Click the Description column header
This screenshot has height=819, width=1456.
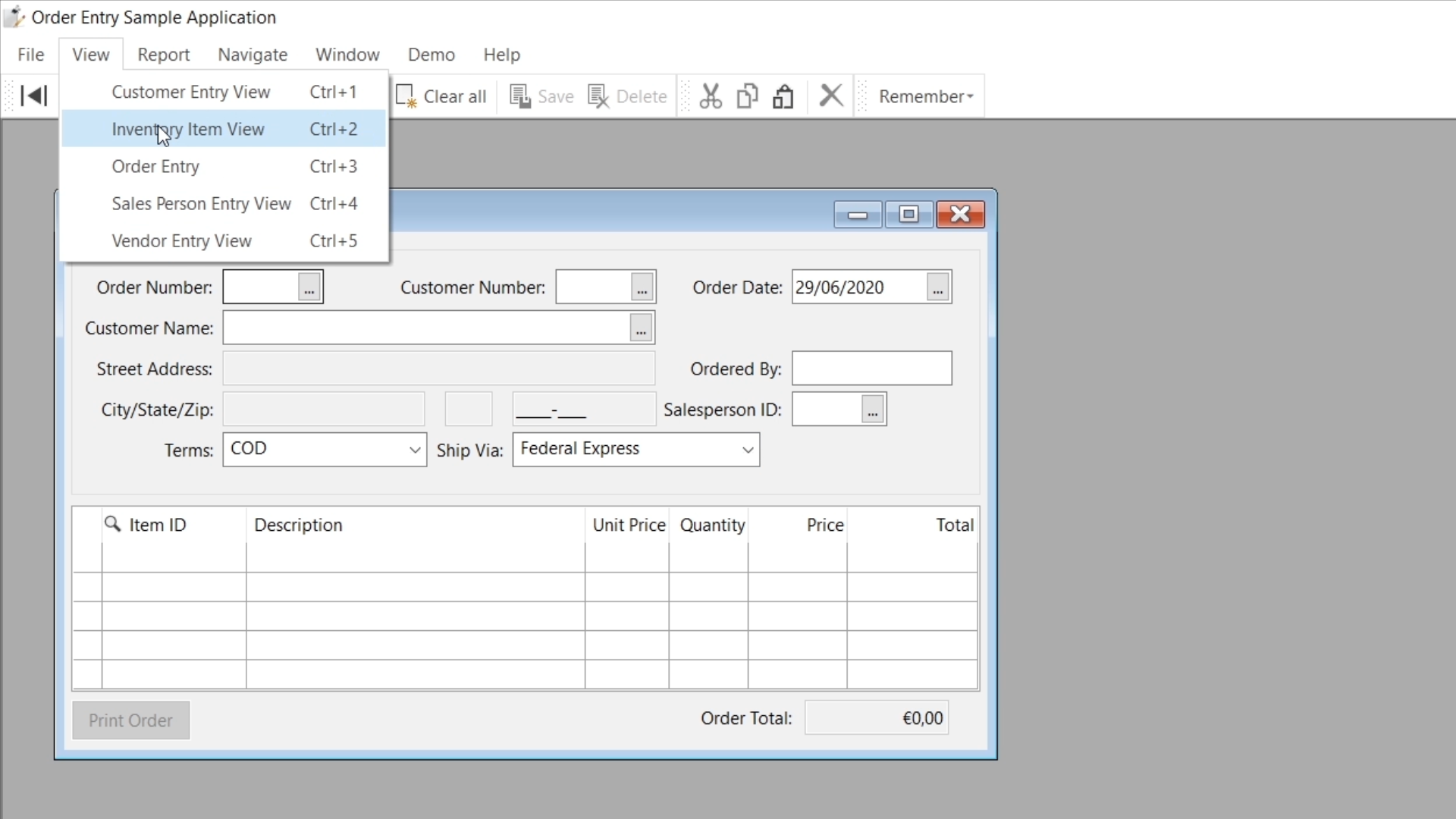298,525
